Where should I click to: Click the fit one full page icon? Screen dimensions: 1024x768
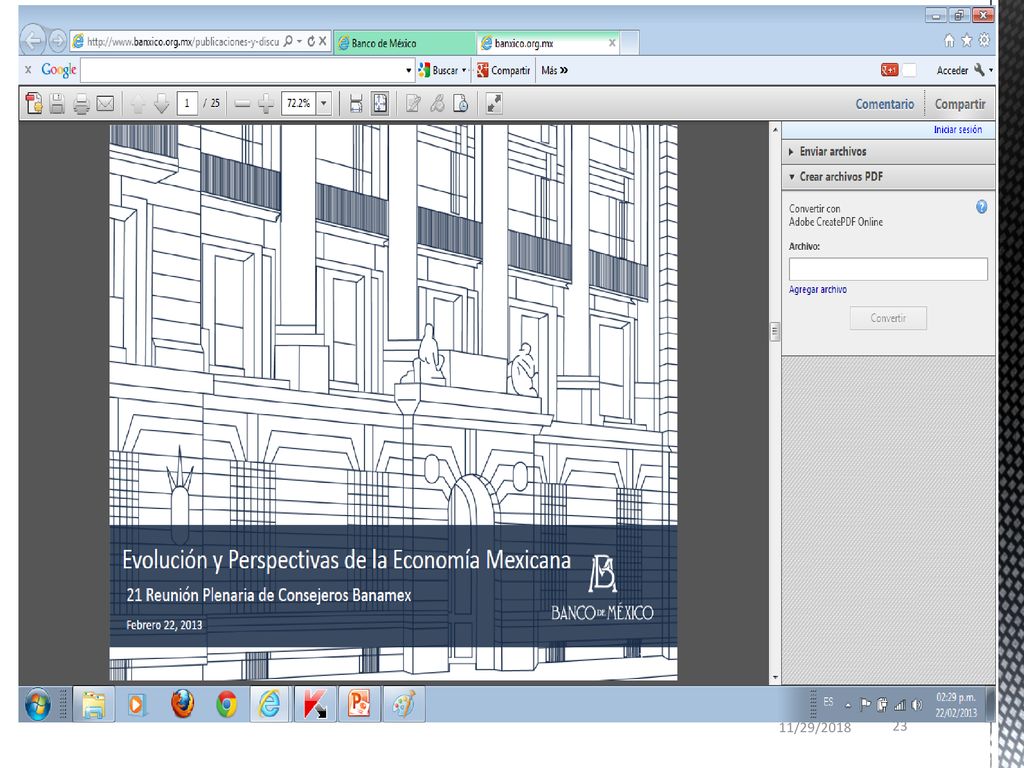coord(380,103)
